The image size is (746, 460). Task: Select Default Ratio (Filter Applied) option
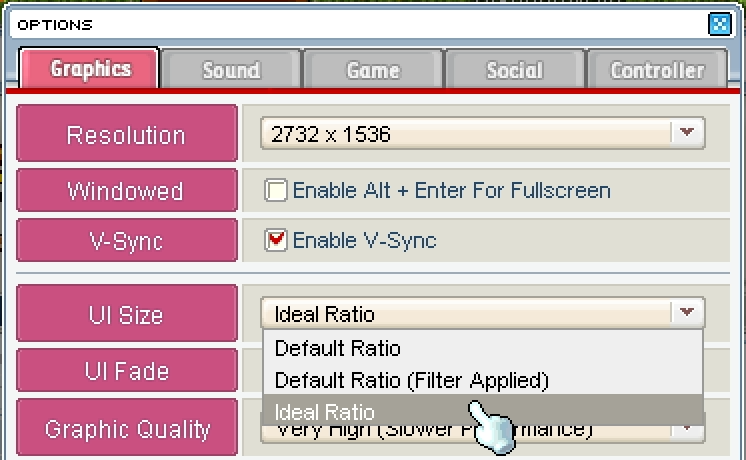[x=482, y=380]
